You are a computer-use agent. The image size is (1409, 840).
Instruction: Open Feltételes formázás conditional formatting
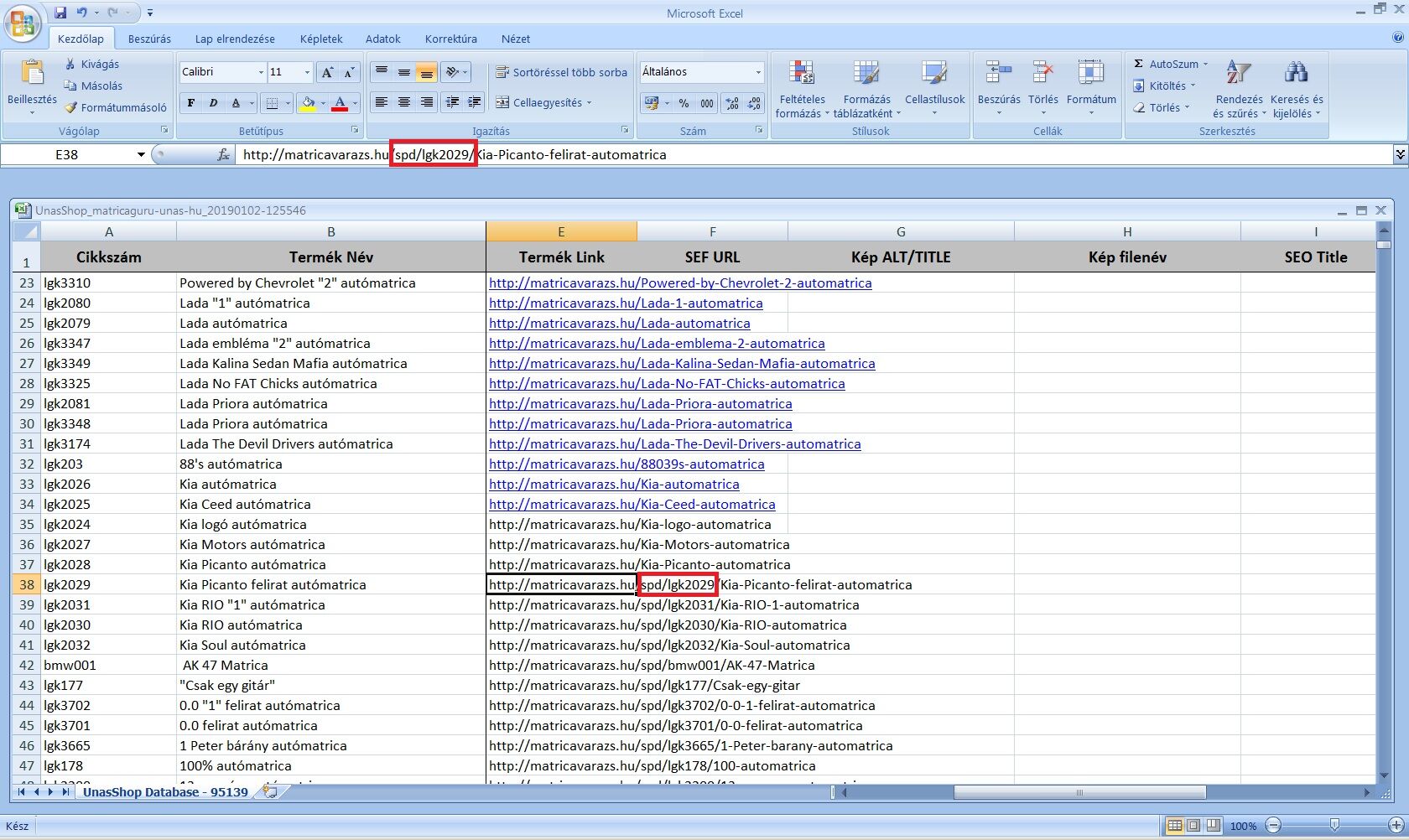click(802, 90)
